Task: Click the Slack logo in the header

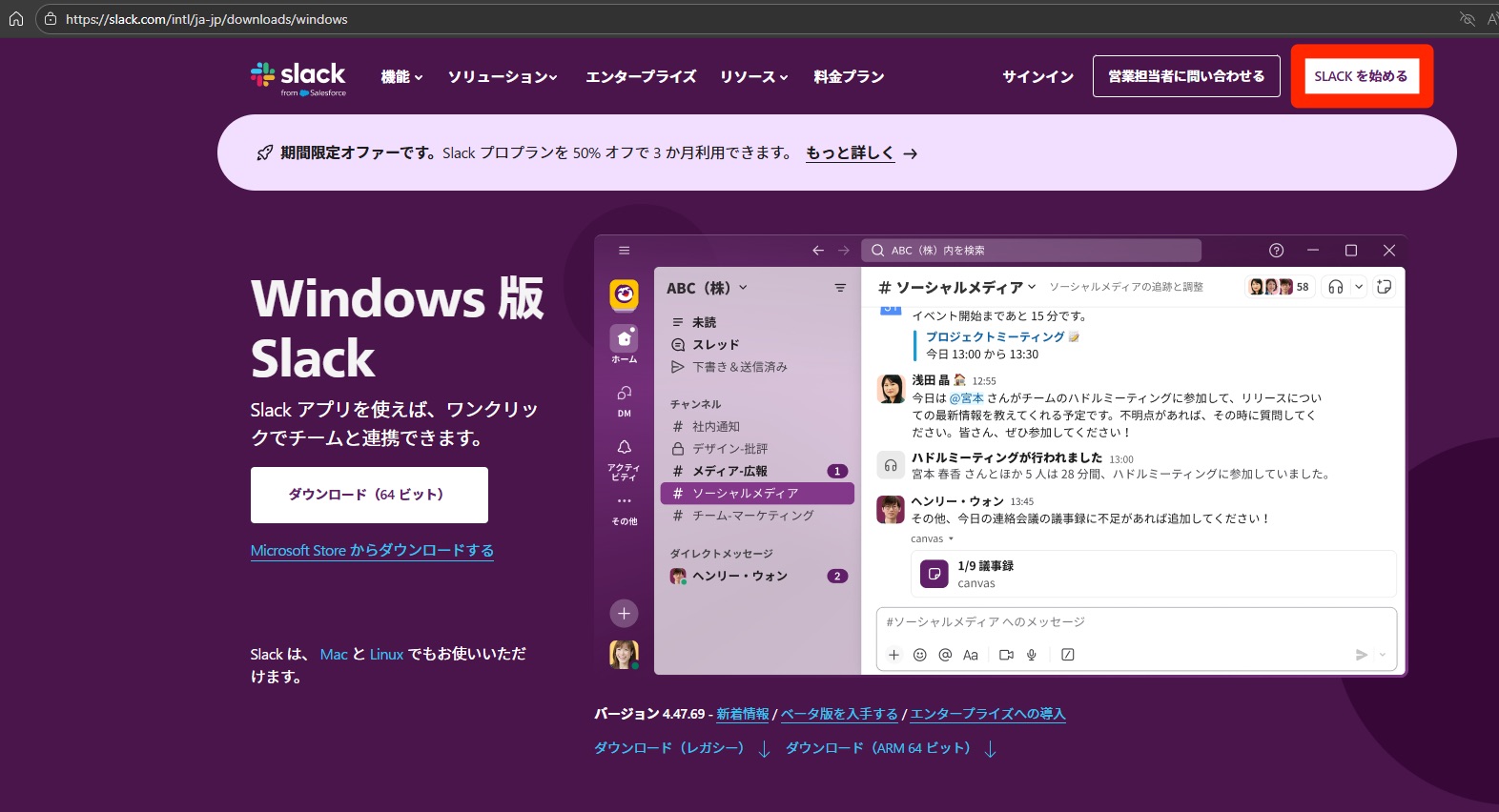Action: coord(298,77)
